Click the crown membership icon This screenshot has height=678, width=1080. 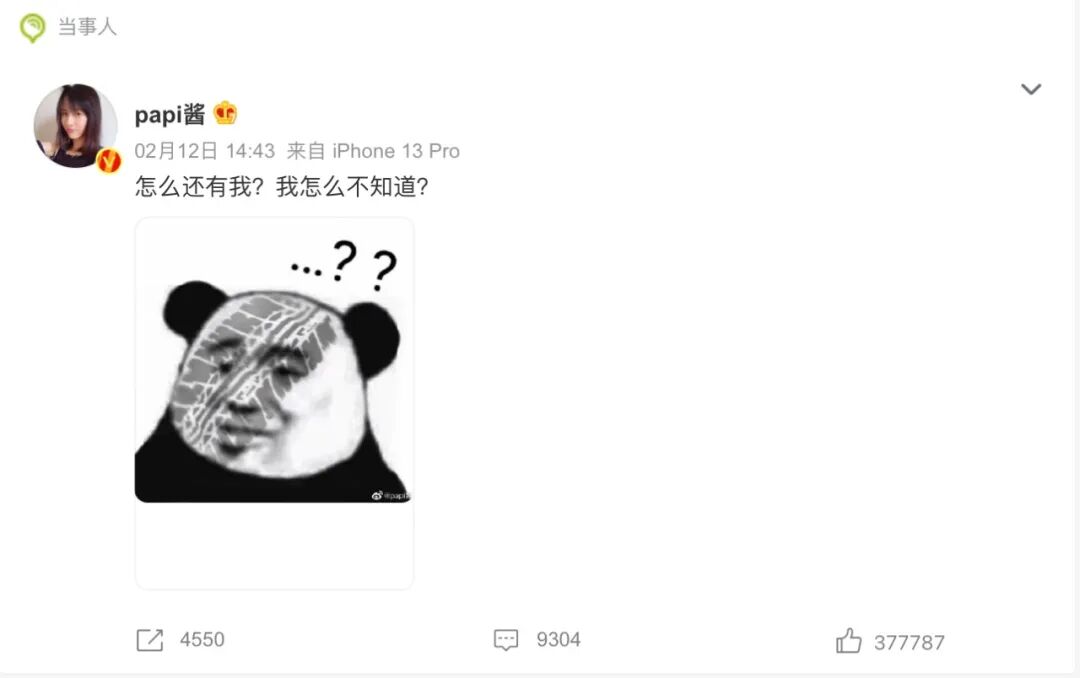225,112
